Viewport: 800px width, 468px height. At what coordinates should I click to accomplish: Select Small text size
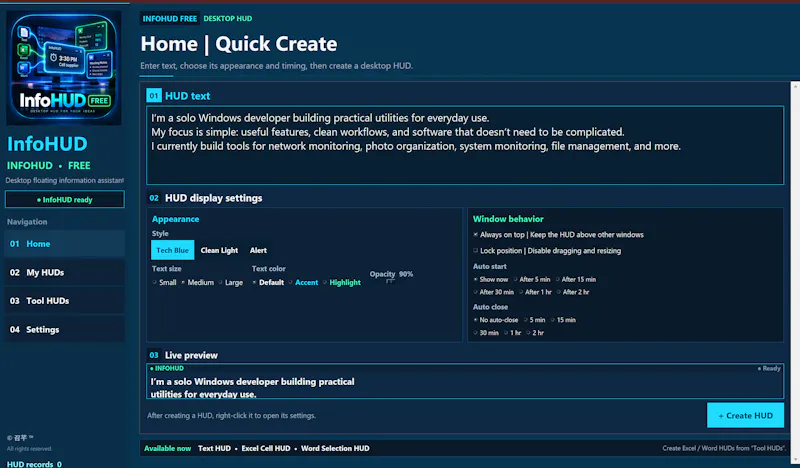pyautogui.click(x=164, y=282)
